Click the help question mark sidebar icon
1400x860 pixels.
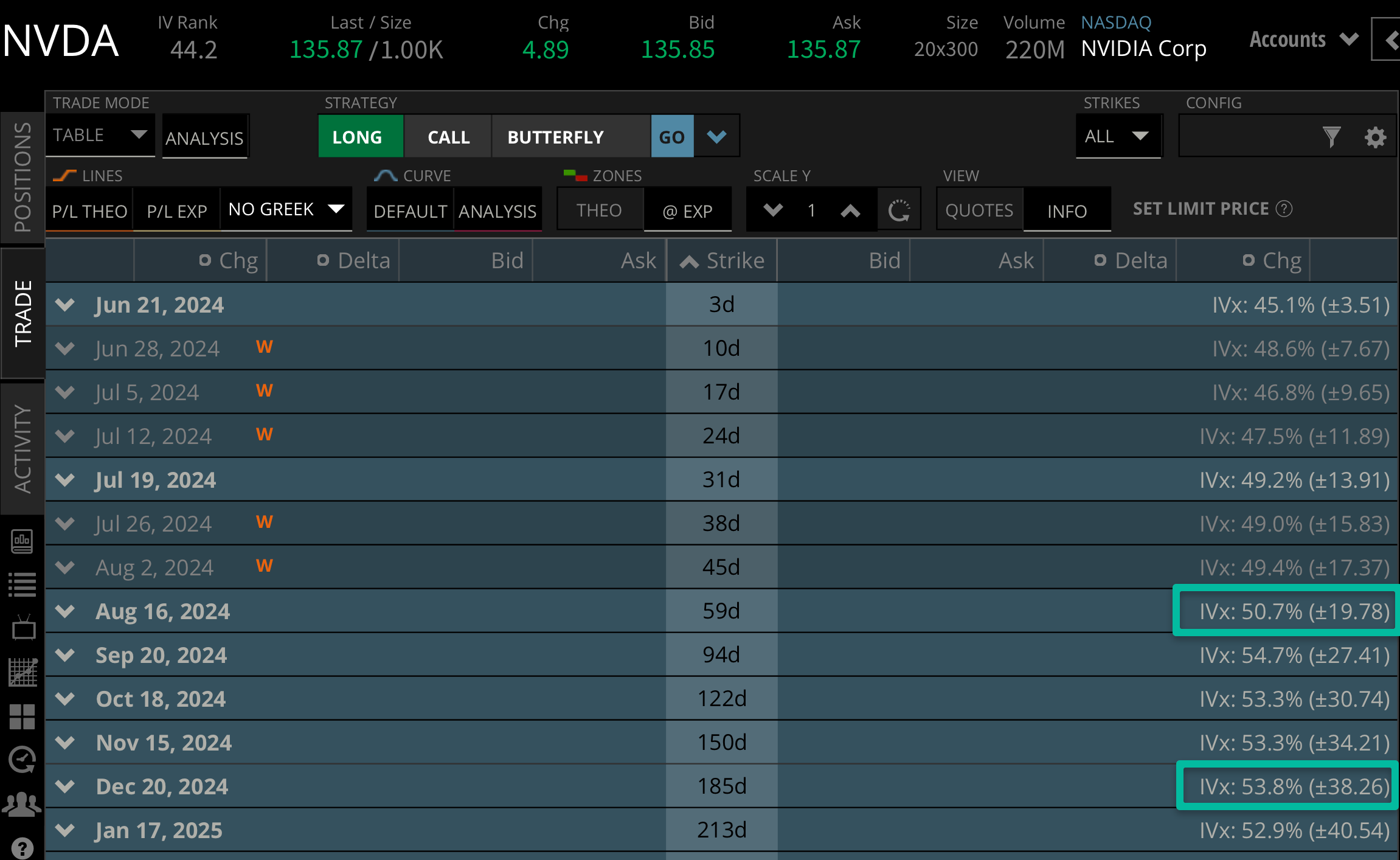[x=22, y=848]
